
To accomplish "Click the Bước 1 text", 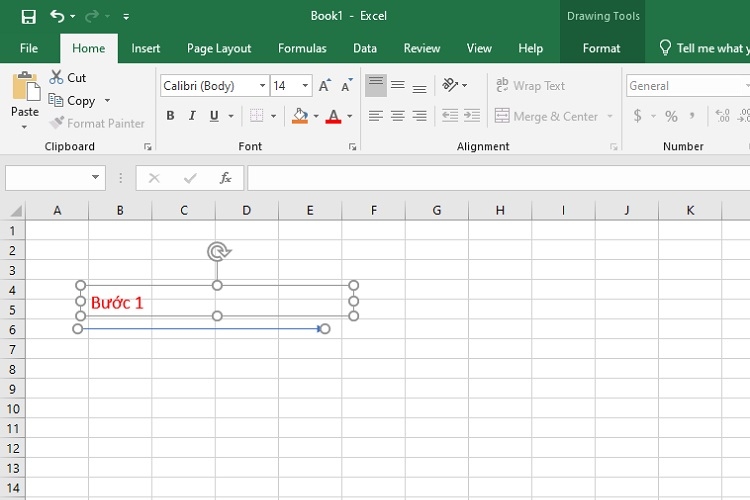I will click(117, 303).
